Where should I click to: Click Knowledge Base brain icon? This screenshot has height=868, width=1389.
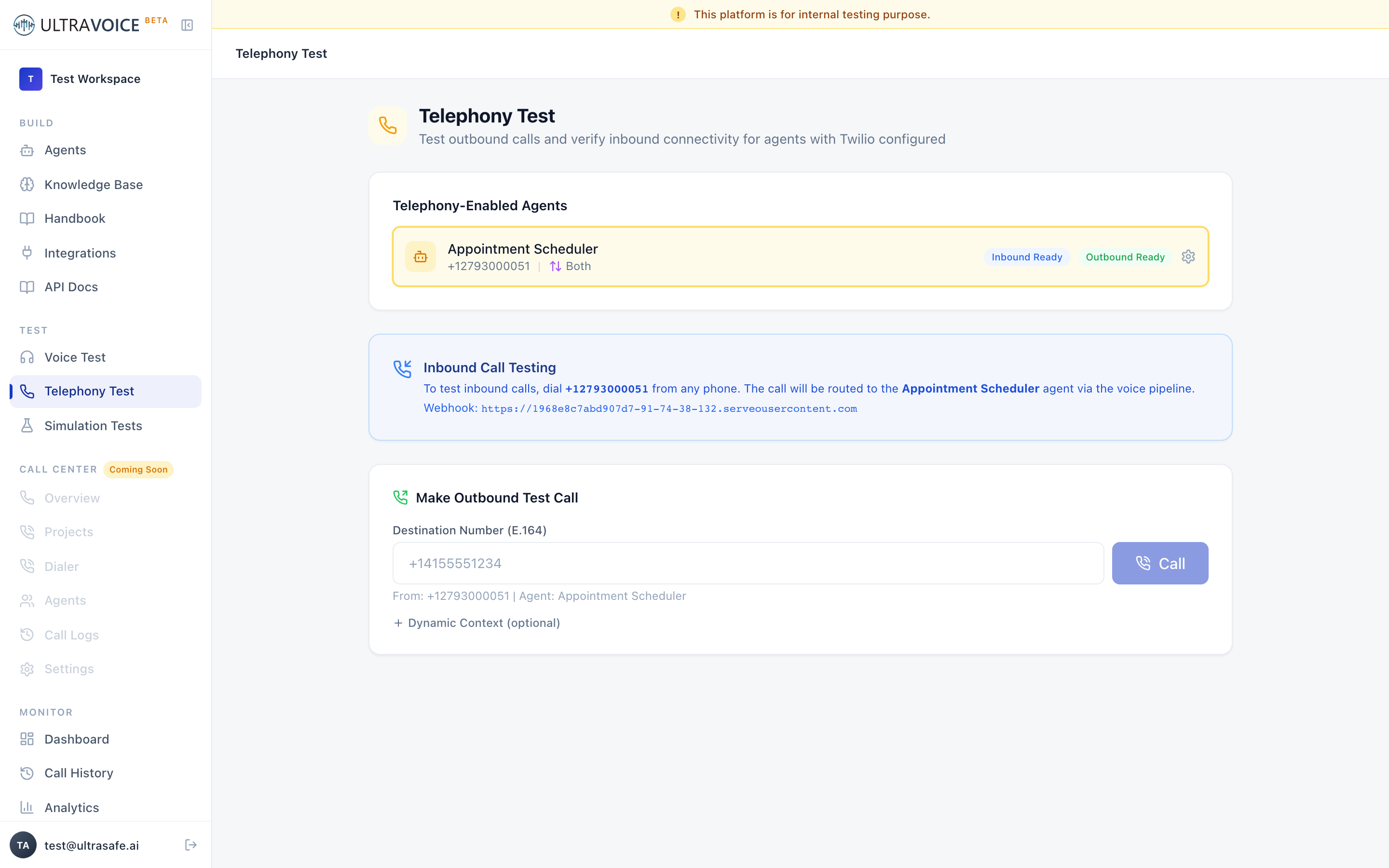27,184
